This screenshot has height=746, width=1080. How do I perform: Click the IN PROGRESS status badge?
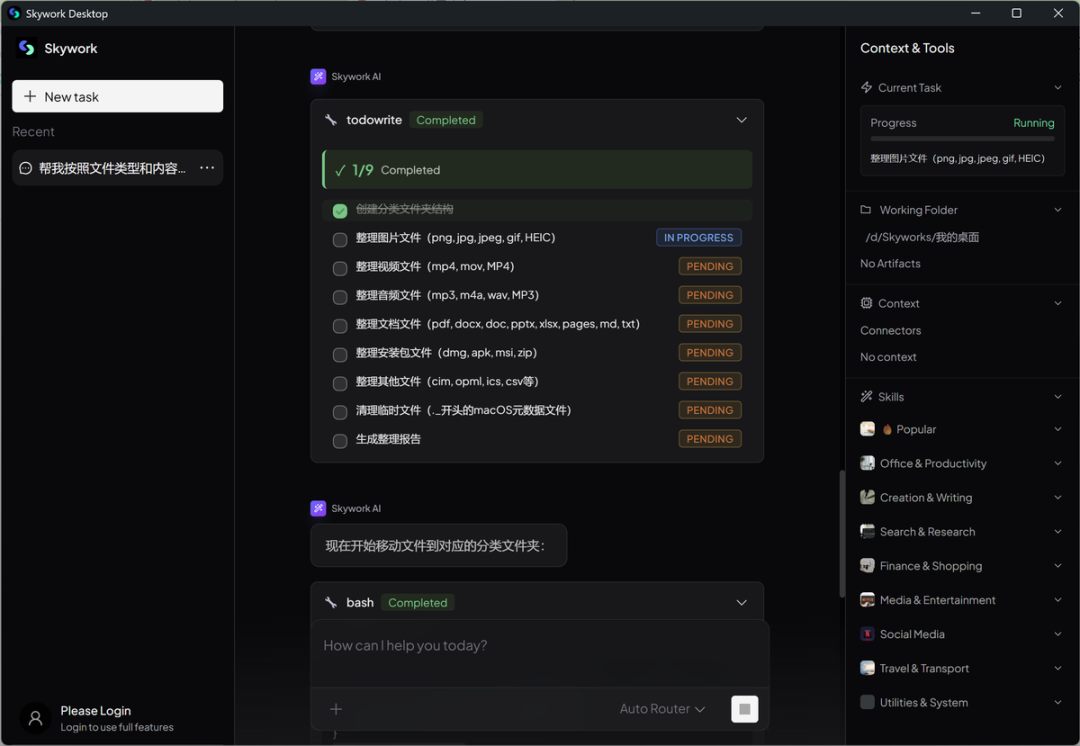[698, 238]
